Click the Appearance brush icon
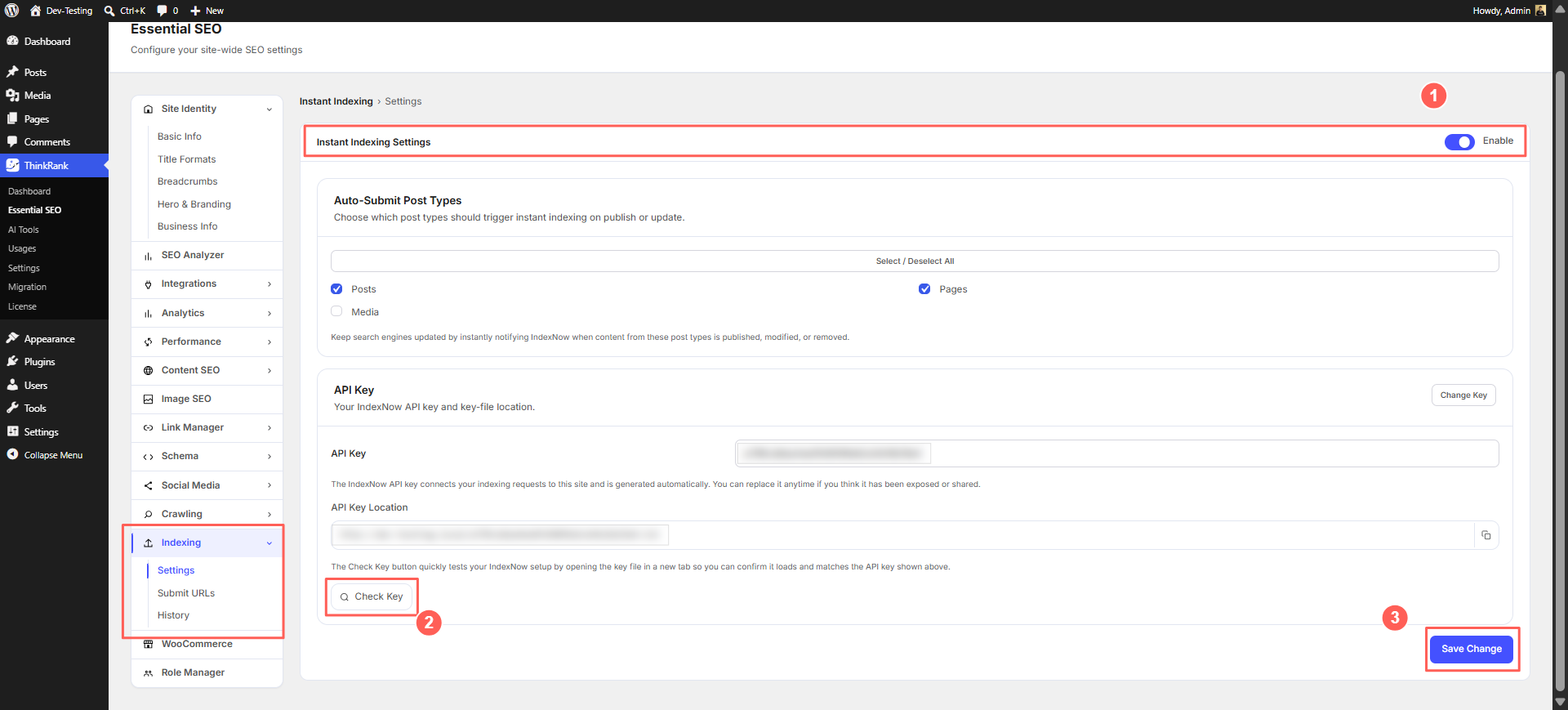Image resolution: width=1568 pixels, height=710 pixels. 12,338
